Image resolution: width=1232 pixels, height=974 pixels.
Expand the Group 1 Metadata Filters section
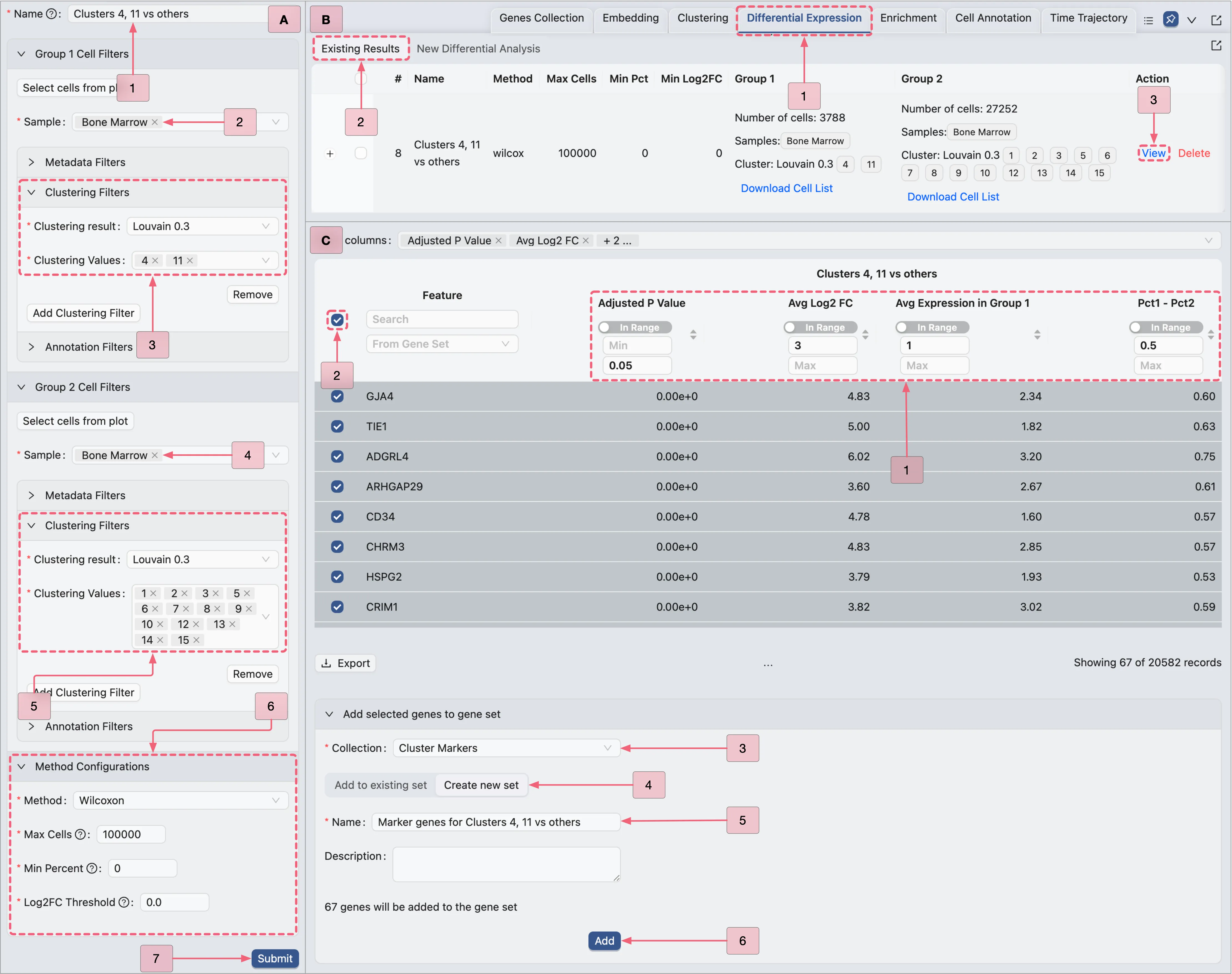click(85, 162)
